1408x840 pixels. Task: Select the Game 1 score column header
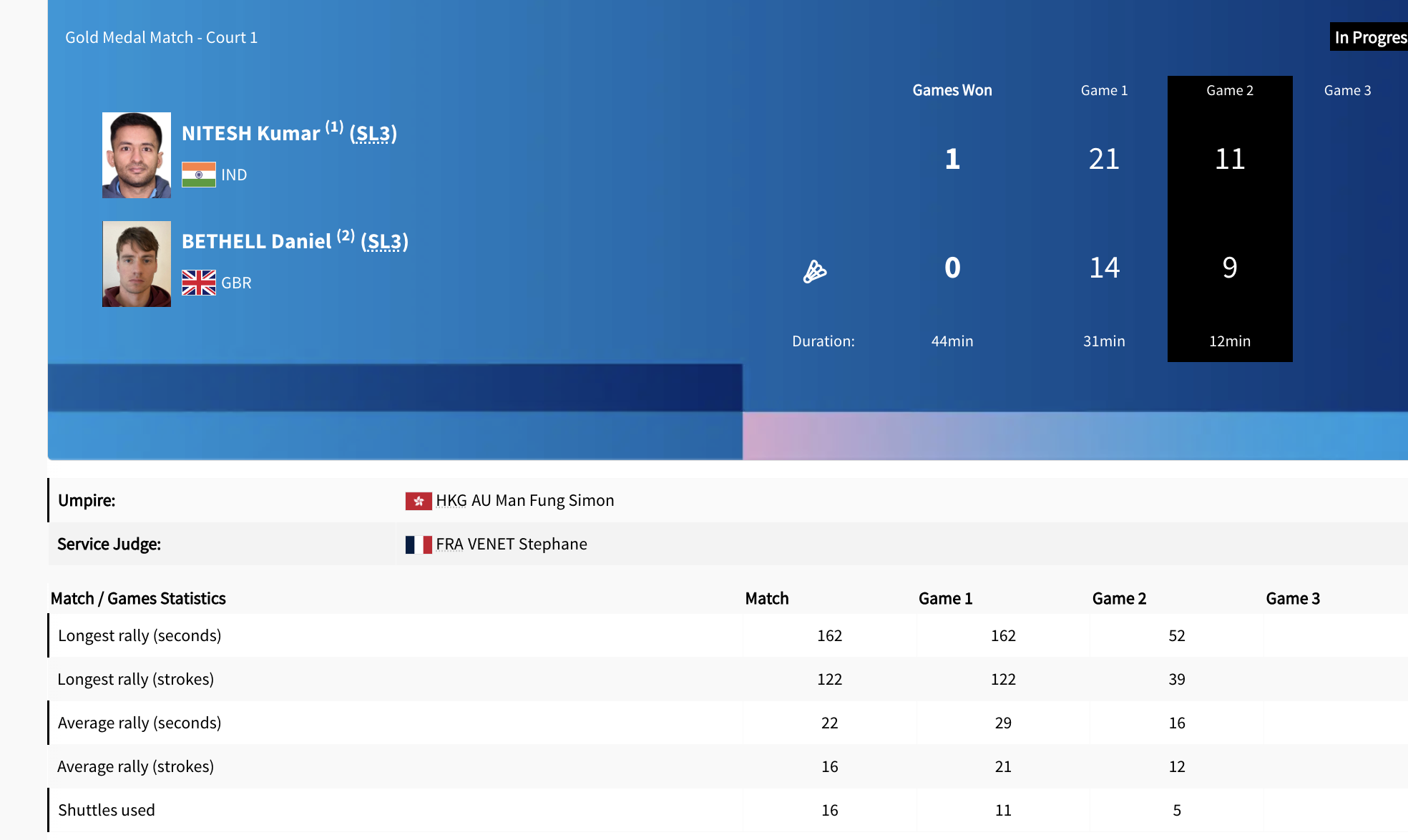(x=1103, y=91)
